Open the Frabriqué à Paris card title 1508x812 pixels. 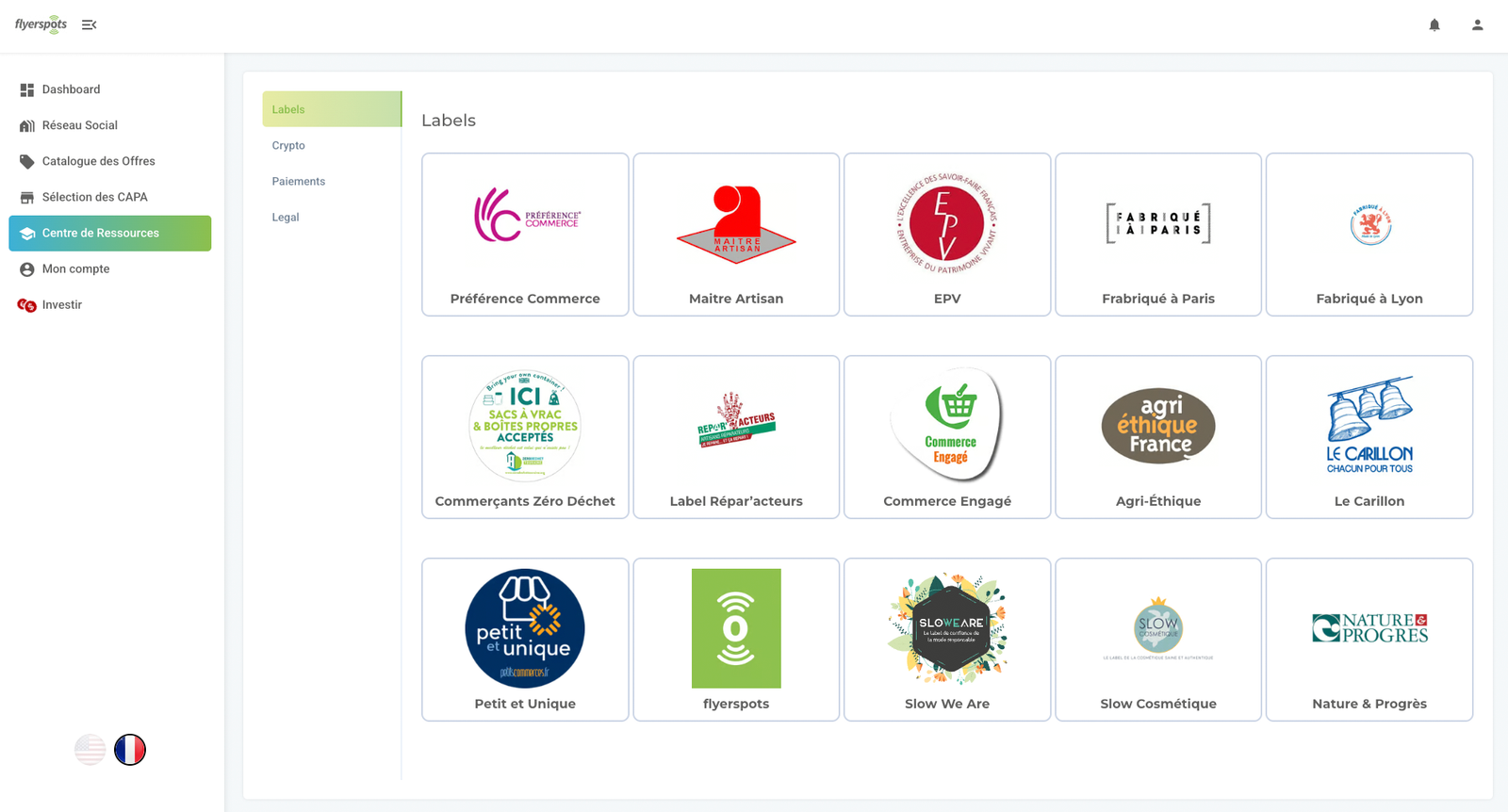(1158, 299)
